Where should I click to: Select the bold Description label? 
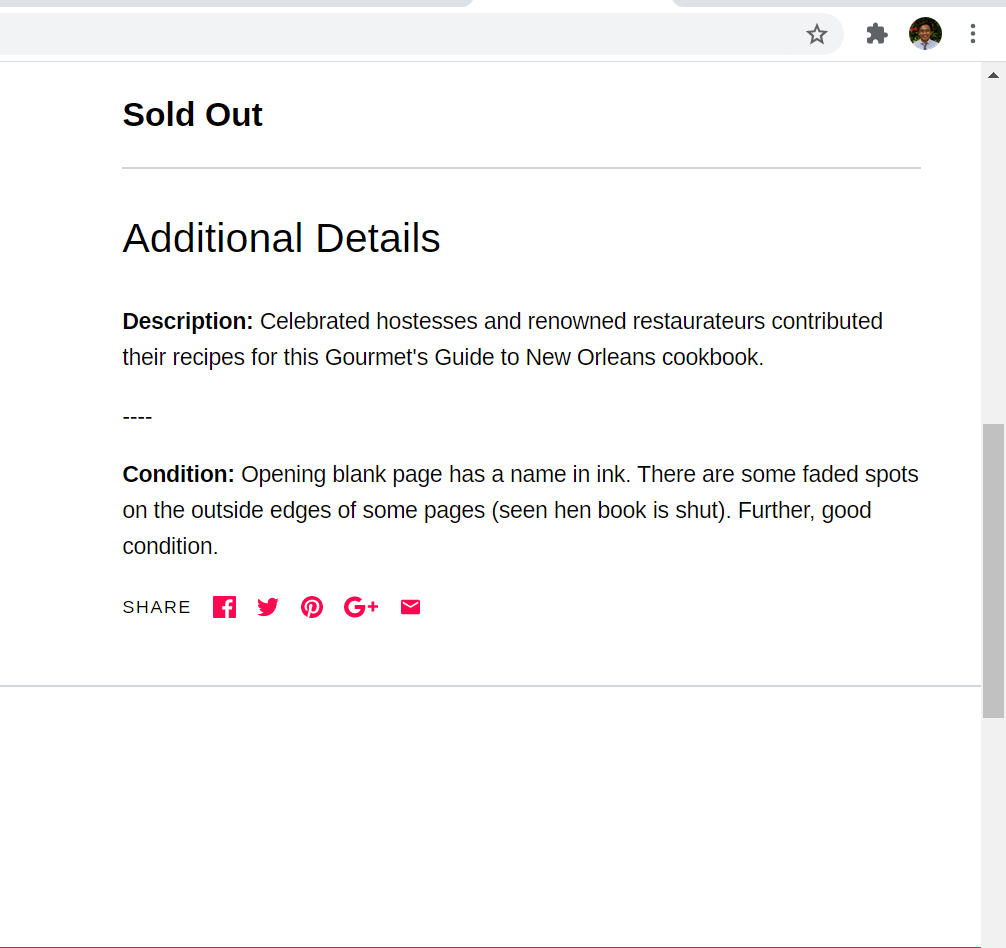point(188,321)
